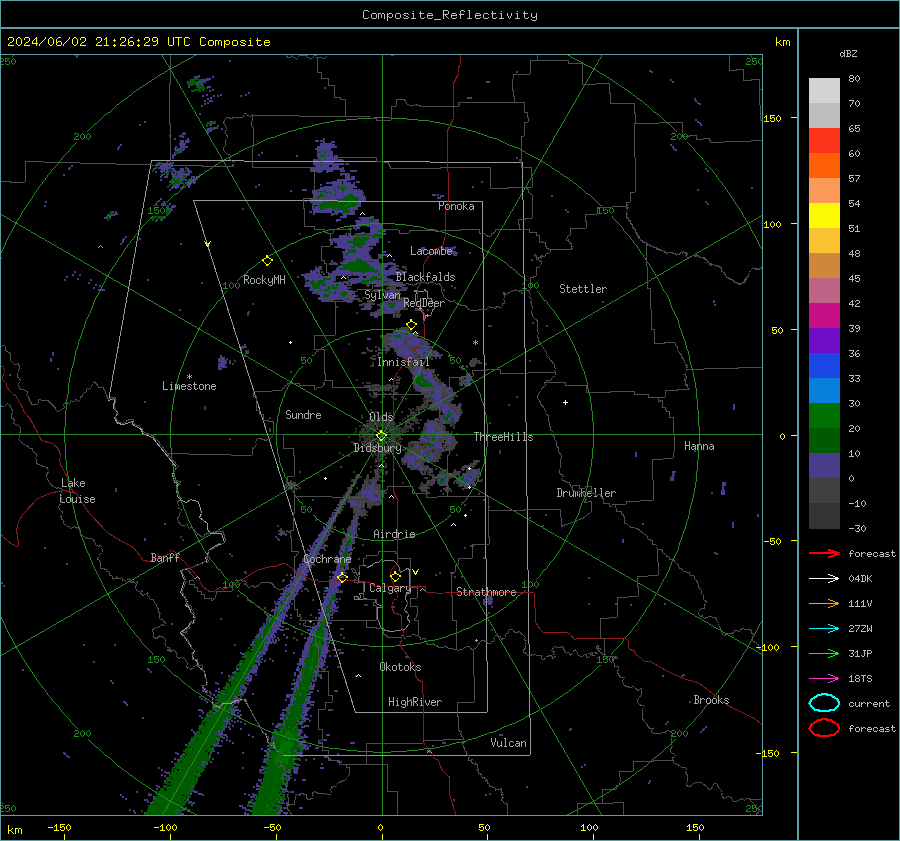Click the Ponoka city label
Image resolution: width=900 pixels, height=841 pixels.
456,206
